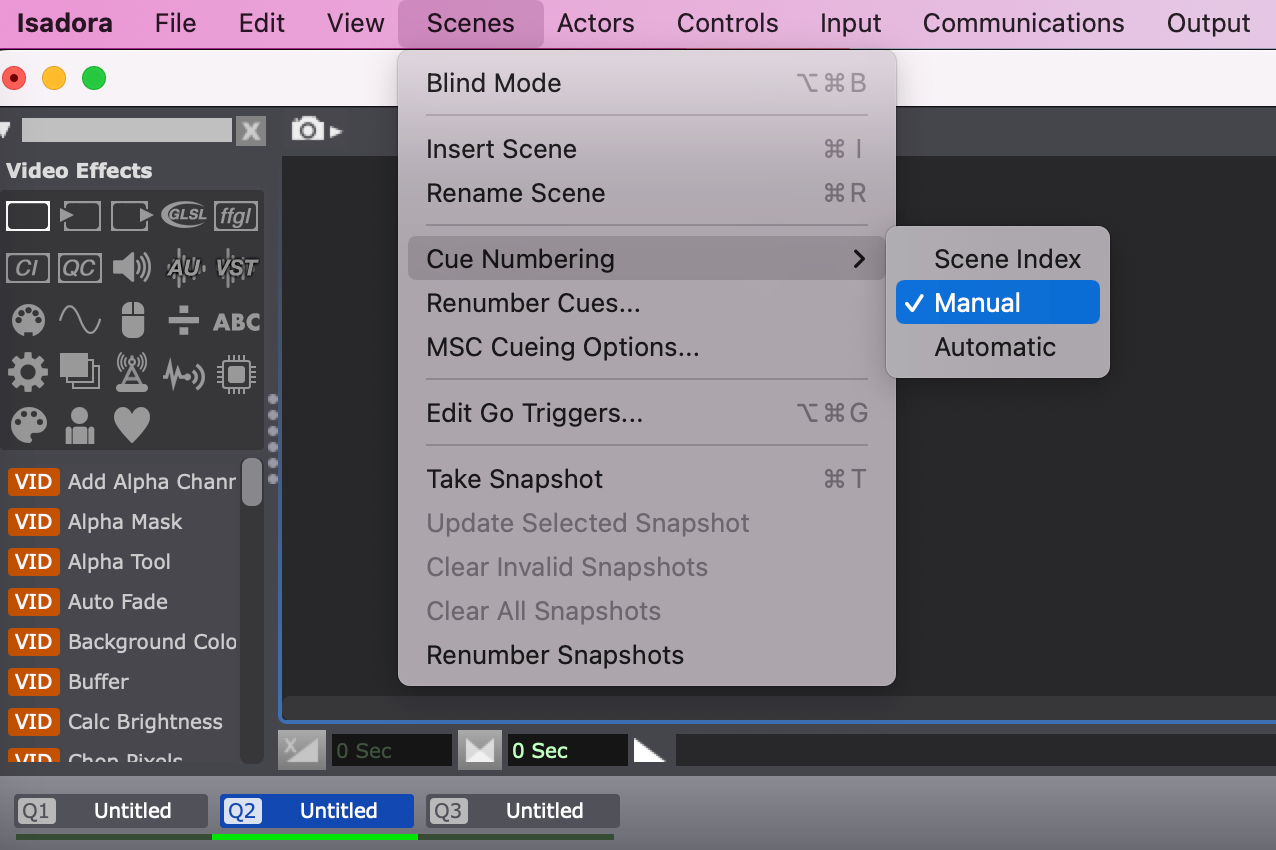The height and width of the screenshot is (850, 1276).
Task: Open the Actors menu in menu bar
Action: [x=596, y=24]
